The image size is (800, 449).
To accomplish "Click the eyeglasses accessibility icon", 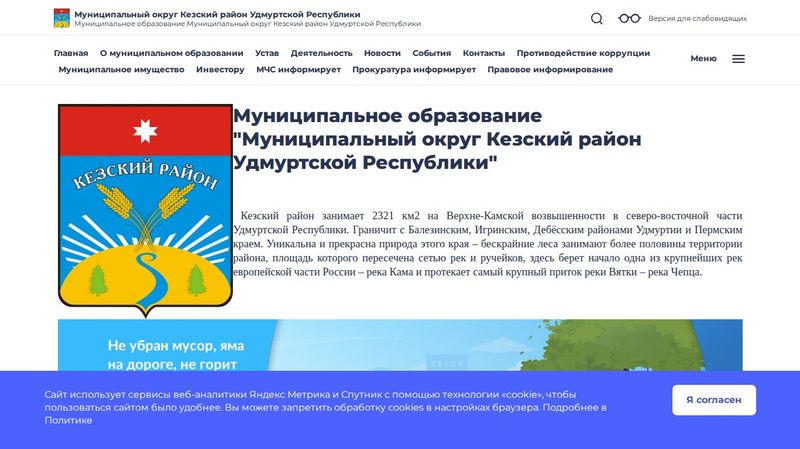I will 629,18.
